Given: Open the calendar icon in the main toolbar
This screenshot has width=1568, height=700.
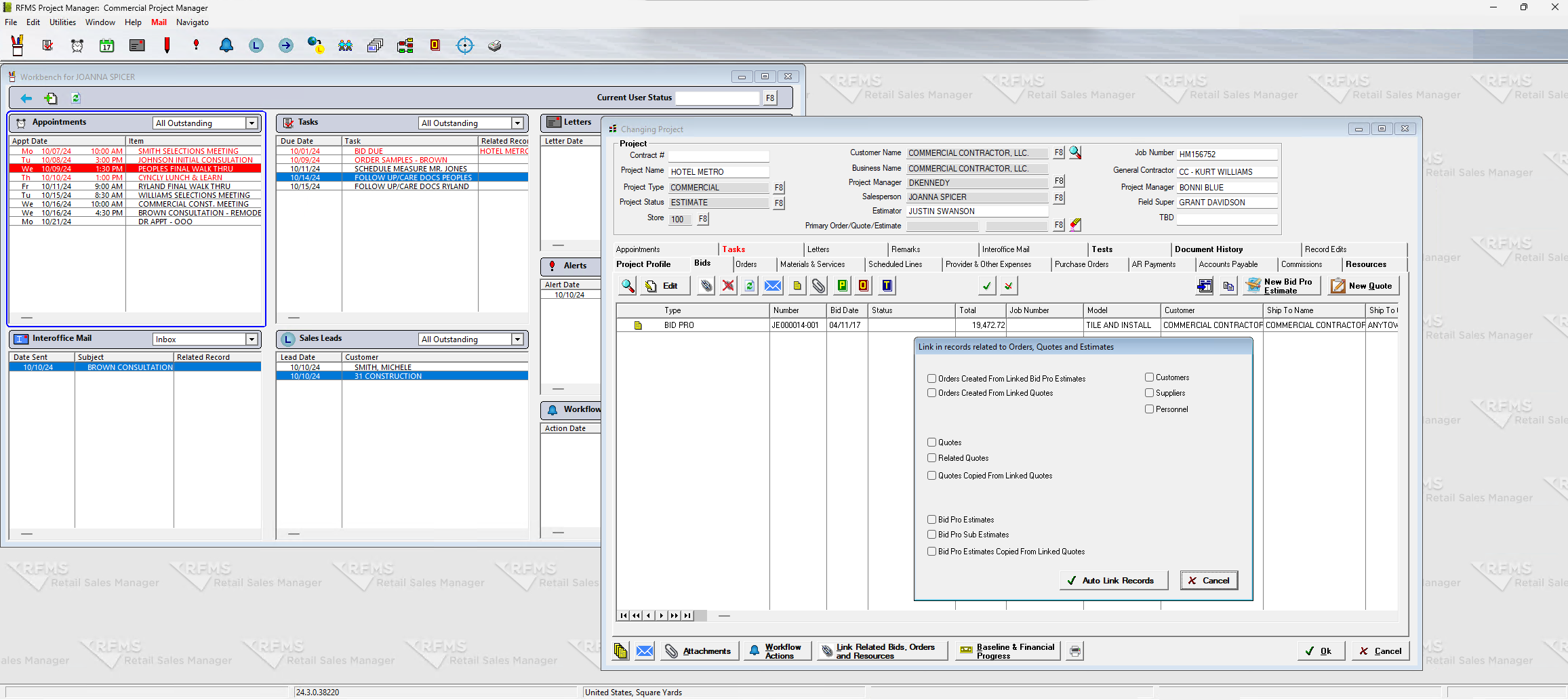Looking at the screenshot, I should [106, 45].
